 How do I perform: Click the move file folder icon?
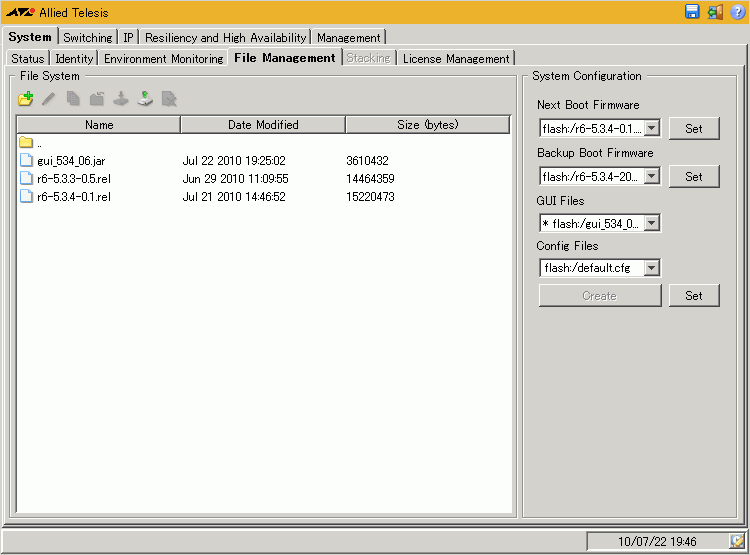coord(97,99)
